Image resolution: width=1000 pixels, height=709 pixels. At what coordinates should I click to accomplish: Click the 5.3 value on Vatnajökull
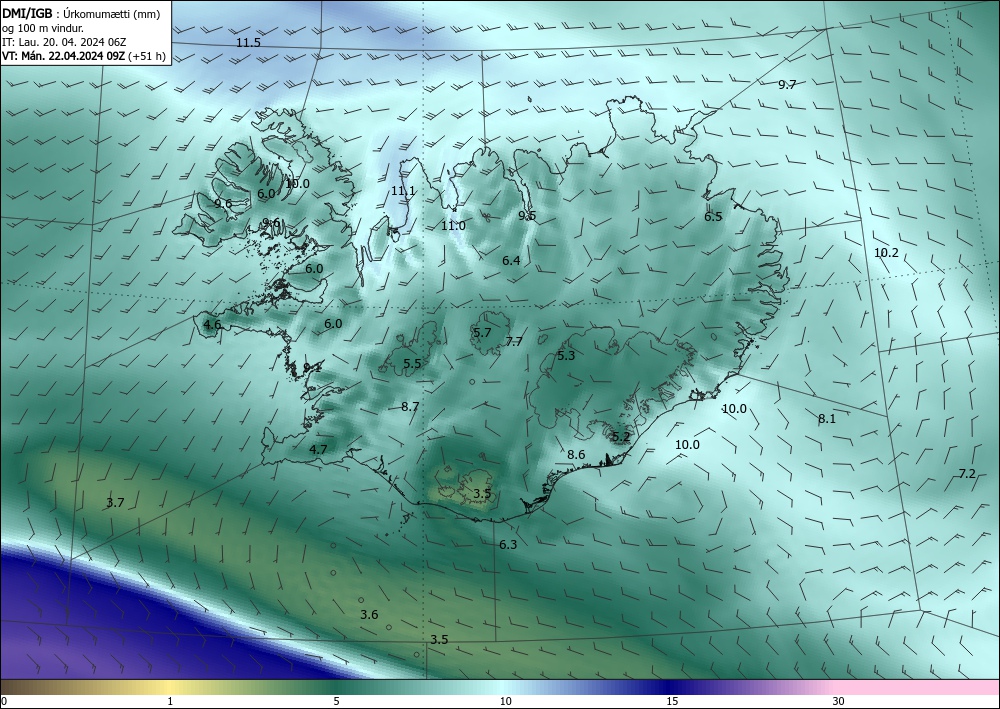point(566,356)
